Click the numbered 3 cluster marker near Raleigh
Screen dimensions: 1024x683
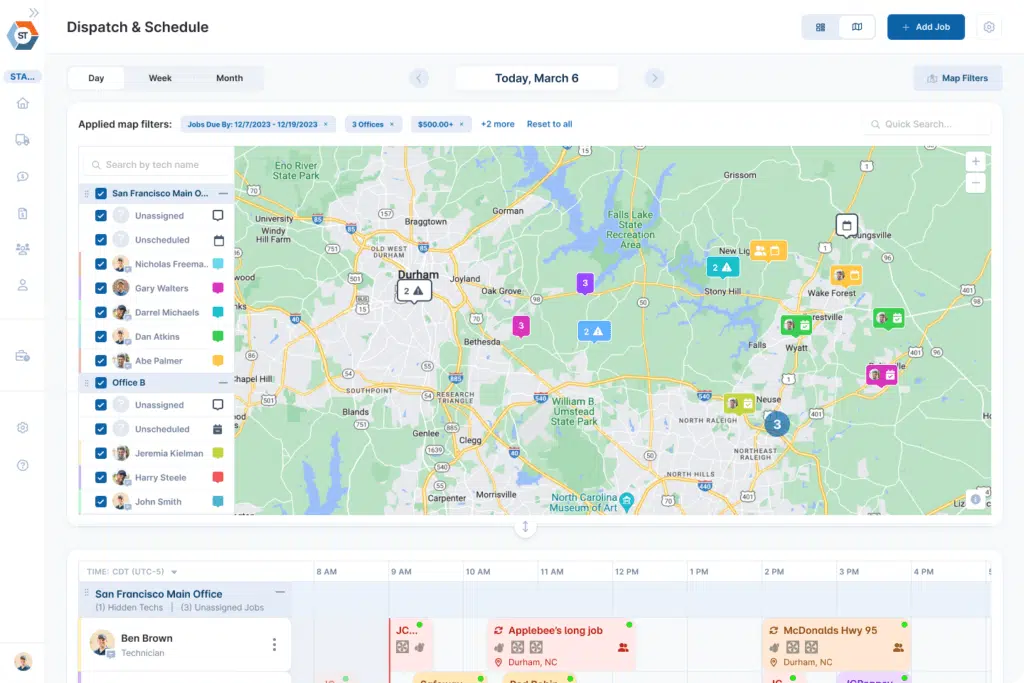(x=777, y=424)
